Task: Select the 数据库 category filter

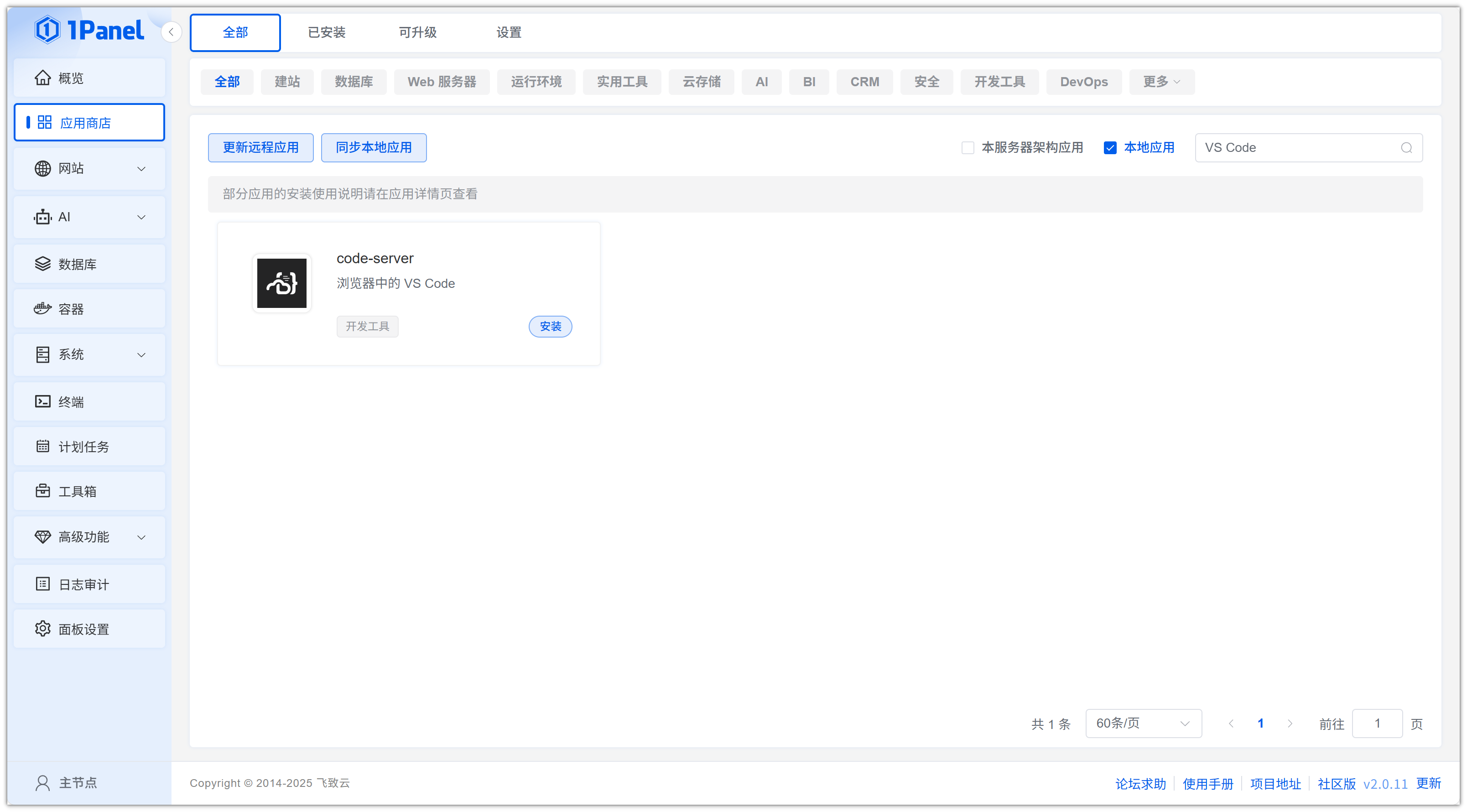Action: [353, 82]
